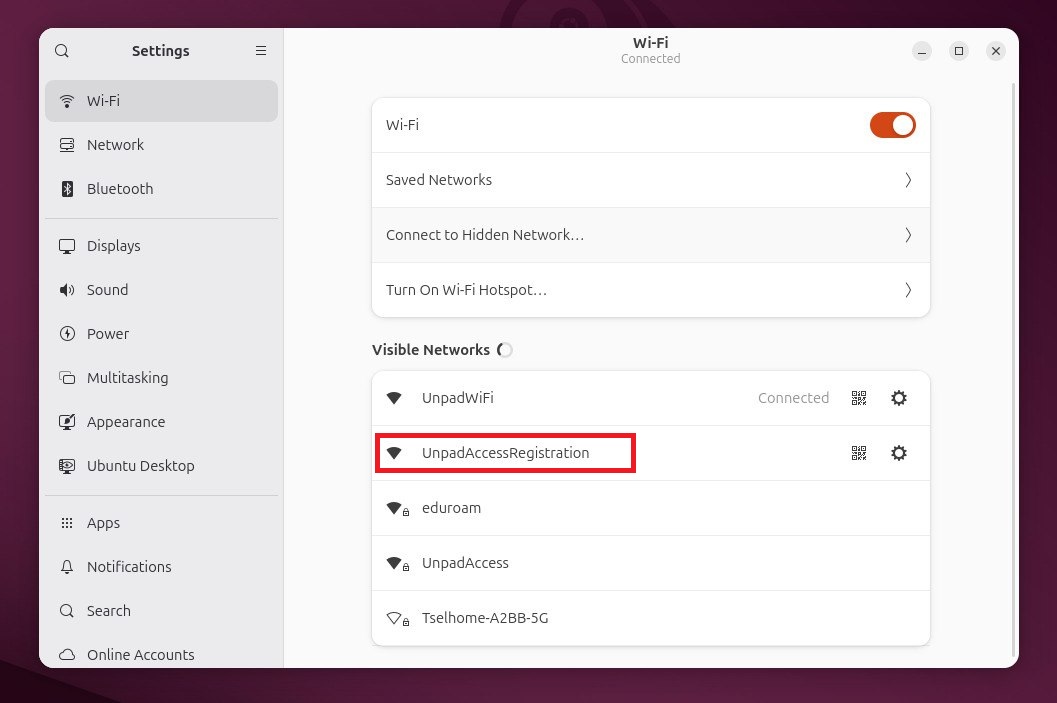Image resolution: width=1057 pixels, height=703 pixels.
Task: Go to Appearance settings
Action: click(x=161, y=422)
